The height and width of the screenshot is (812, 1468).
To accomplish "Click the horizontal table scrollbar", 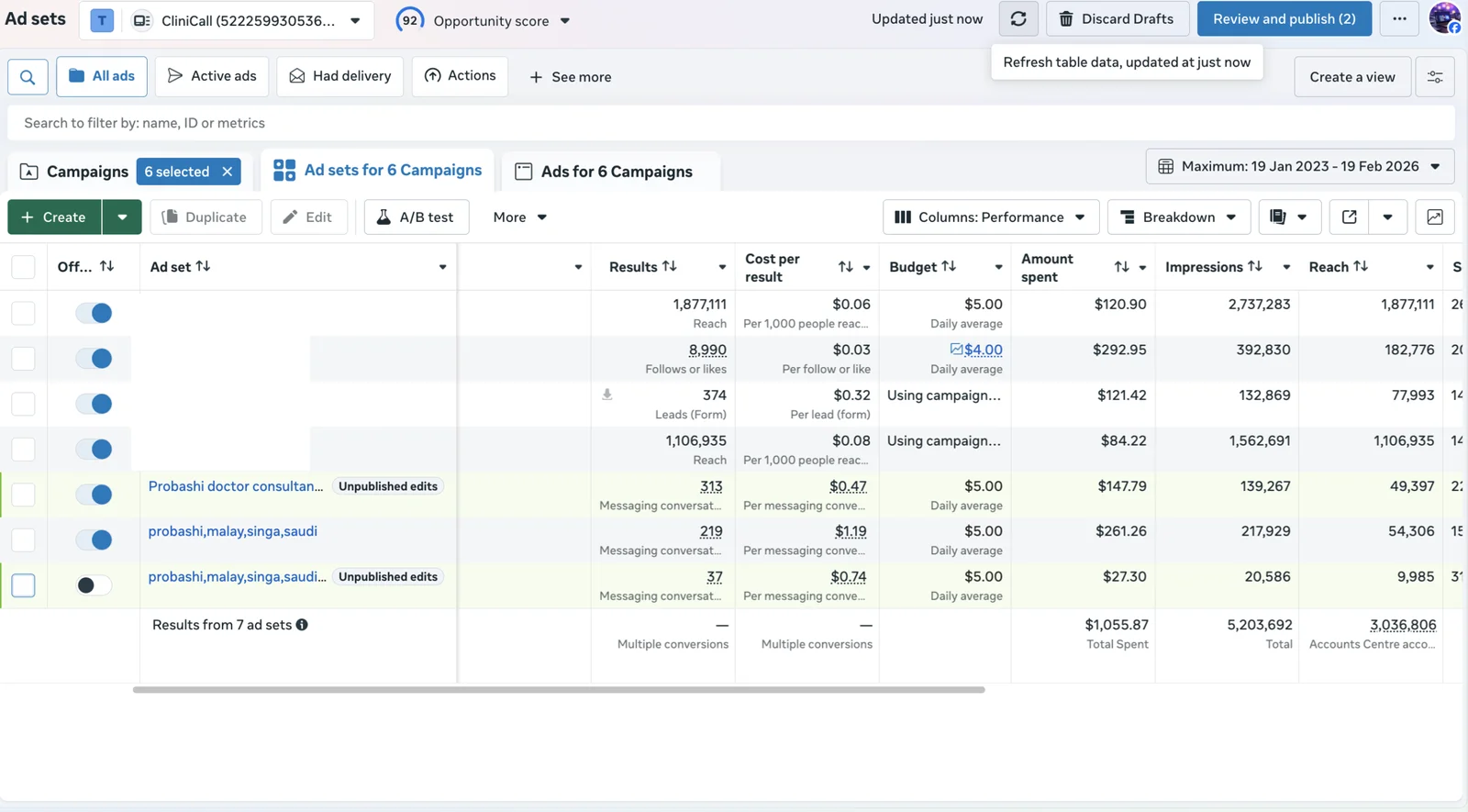I will (x=558, y=690).
